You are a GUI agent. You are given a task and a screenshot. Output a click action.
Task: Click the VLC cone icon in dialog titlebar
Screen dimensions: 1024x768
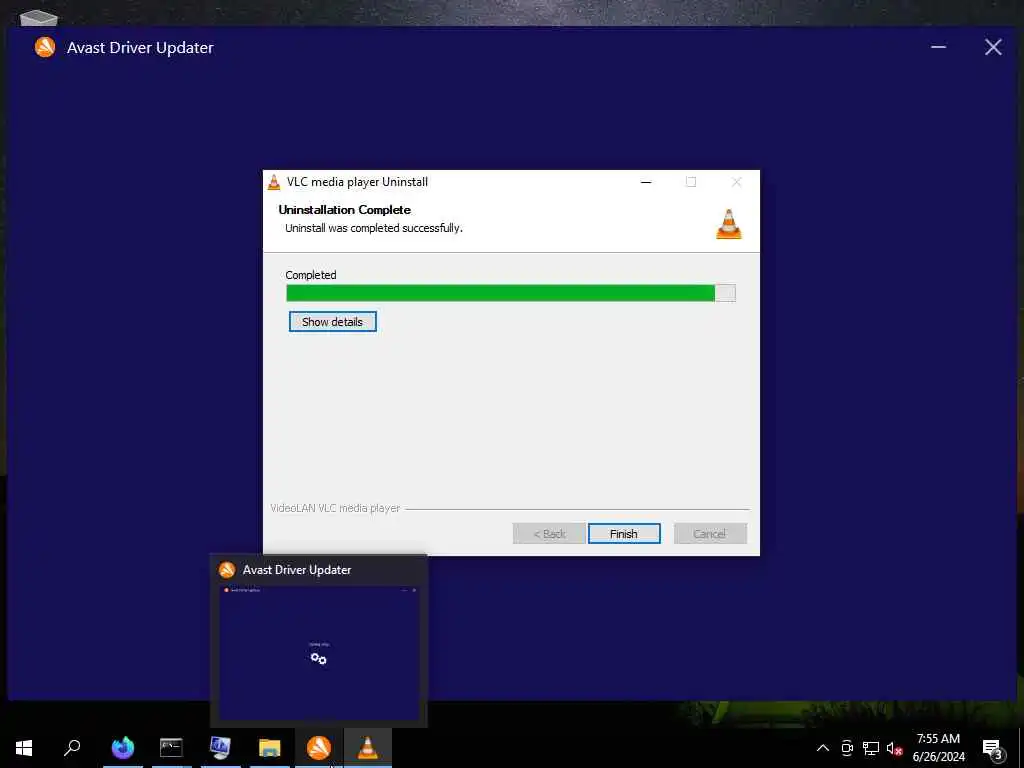274,182
